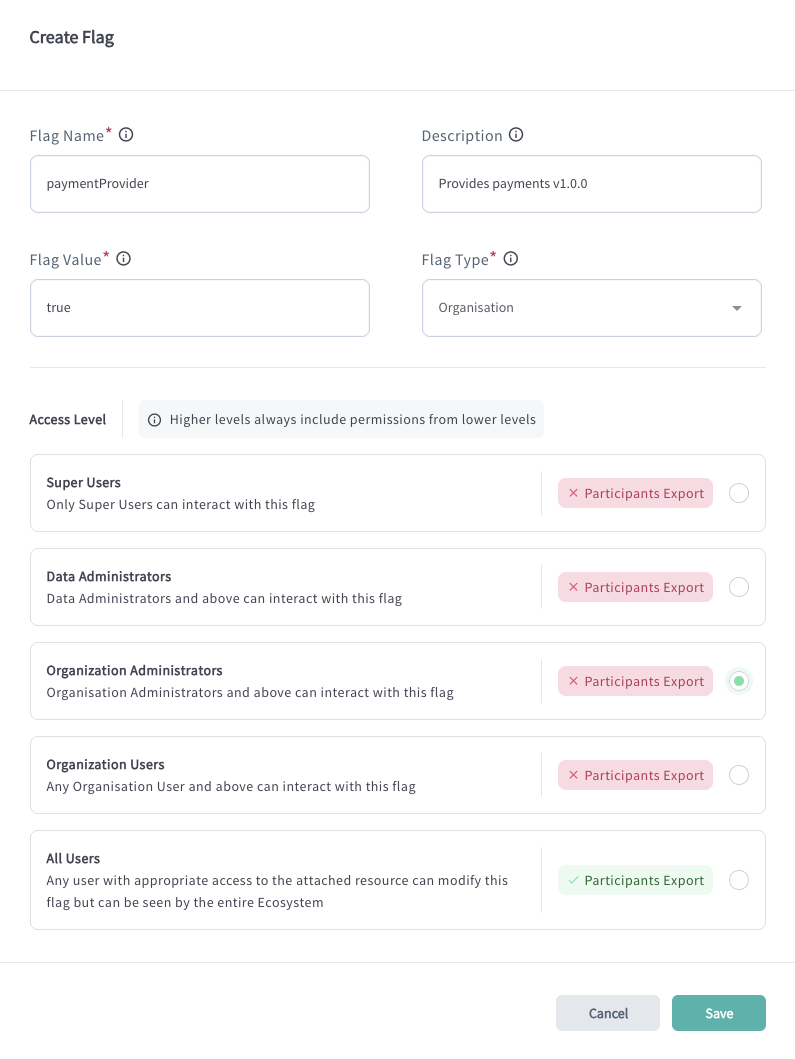795x1059 pixels.
Task: Click the Organisation value in Flag Type
Action: point(476,308)
